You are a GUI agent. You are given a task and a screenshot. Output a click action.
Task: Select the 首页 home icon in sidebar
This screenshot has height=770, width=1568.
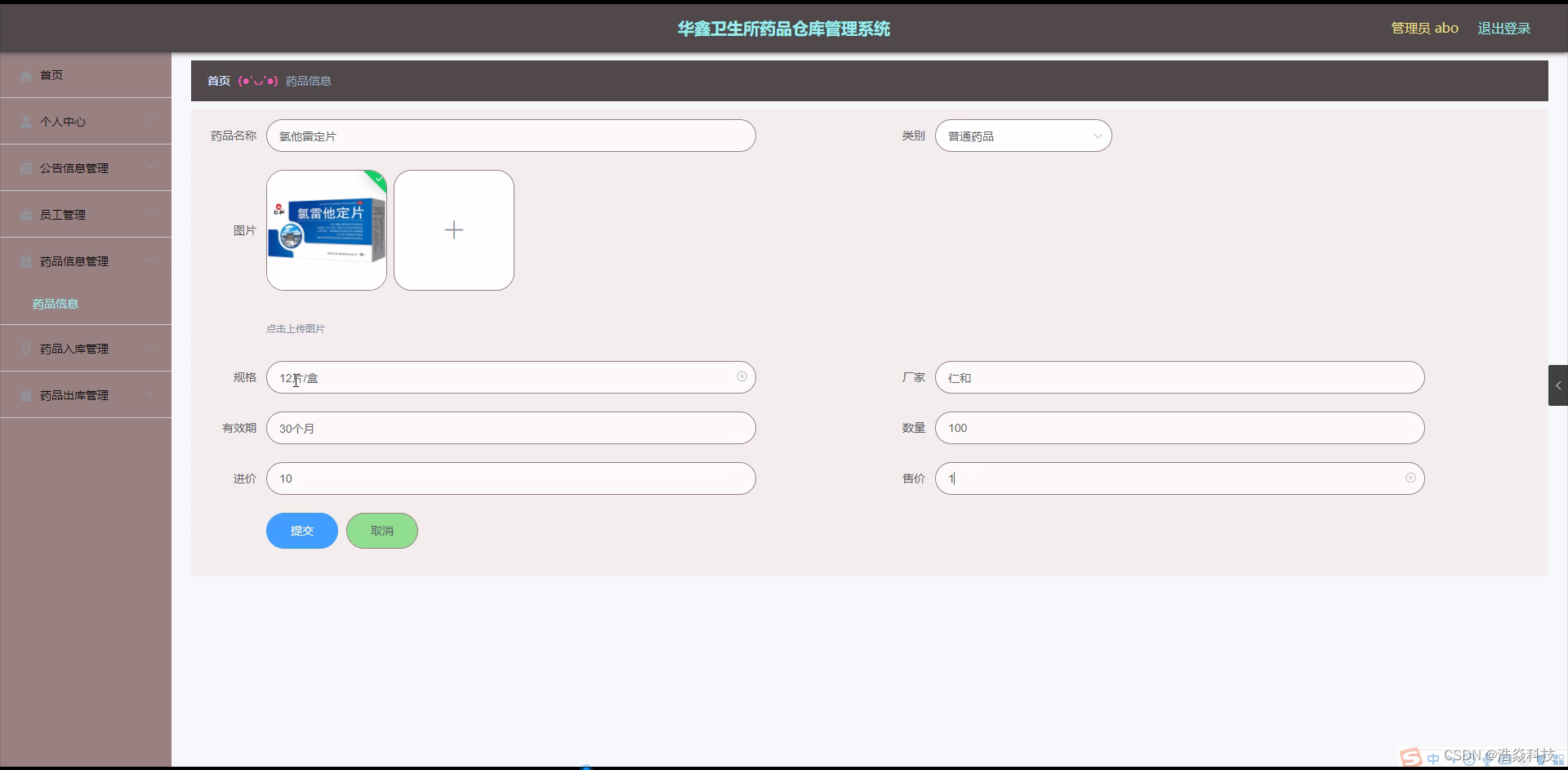[x=24, y=75]
